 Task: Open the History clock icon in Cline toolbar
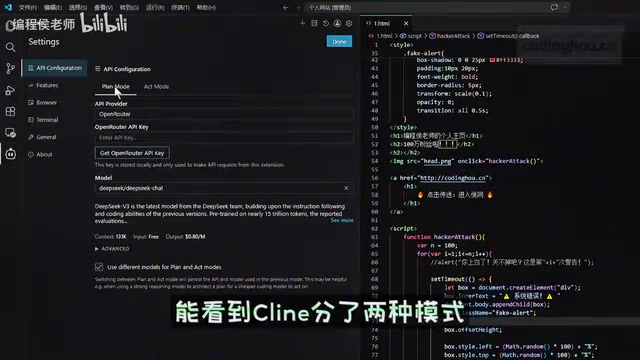pyautogui.click(x=326, y=23)
